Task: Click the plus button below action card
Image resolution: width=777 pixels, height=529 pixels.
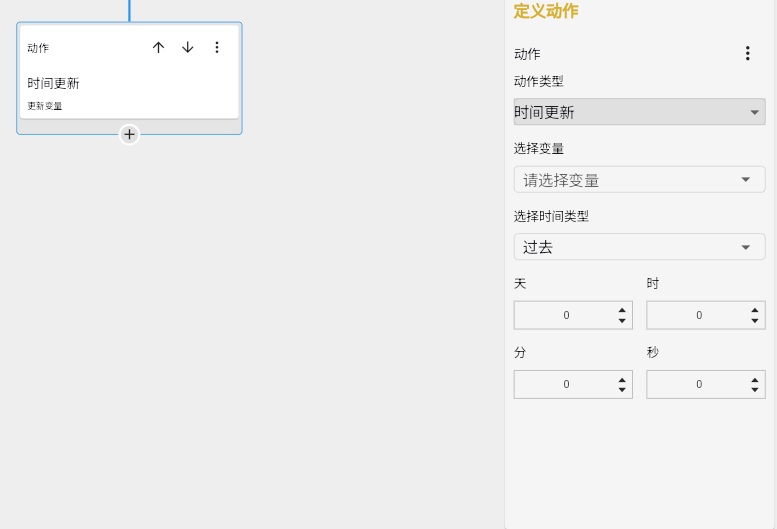Action: pos(129,134)
